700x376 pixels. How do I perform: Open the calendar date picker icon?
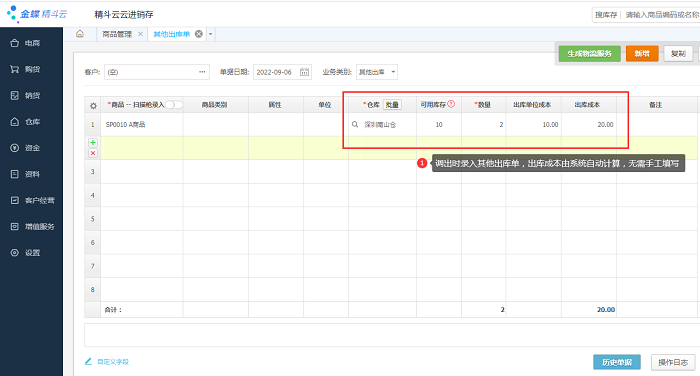[304, 72]
